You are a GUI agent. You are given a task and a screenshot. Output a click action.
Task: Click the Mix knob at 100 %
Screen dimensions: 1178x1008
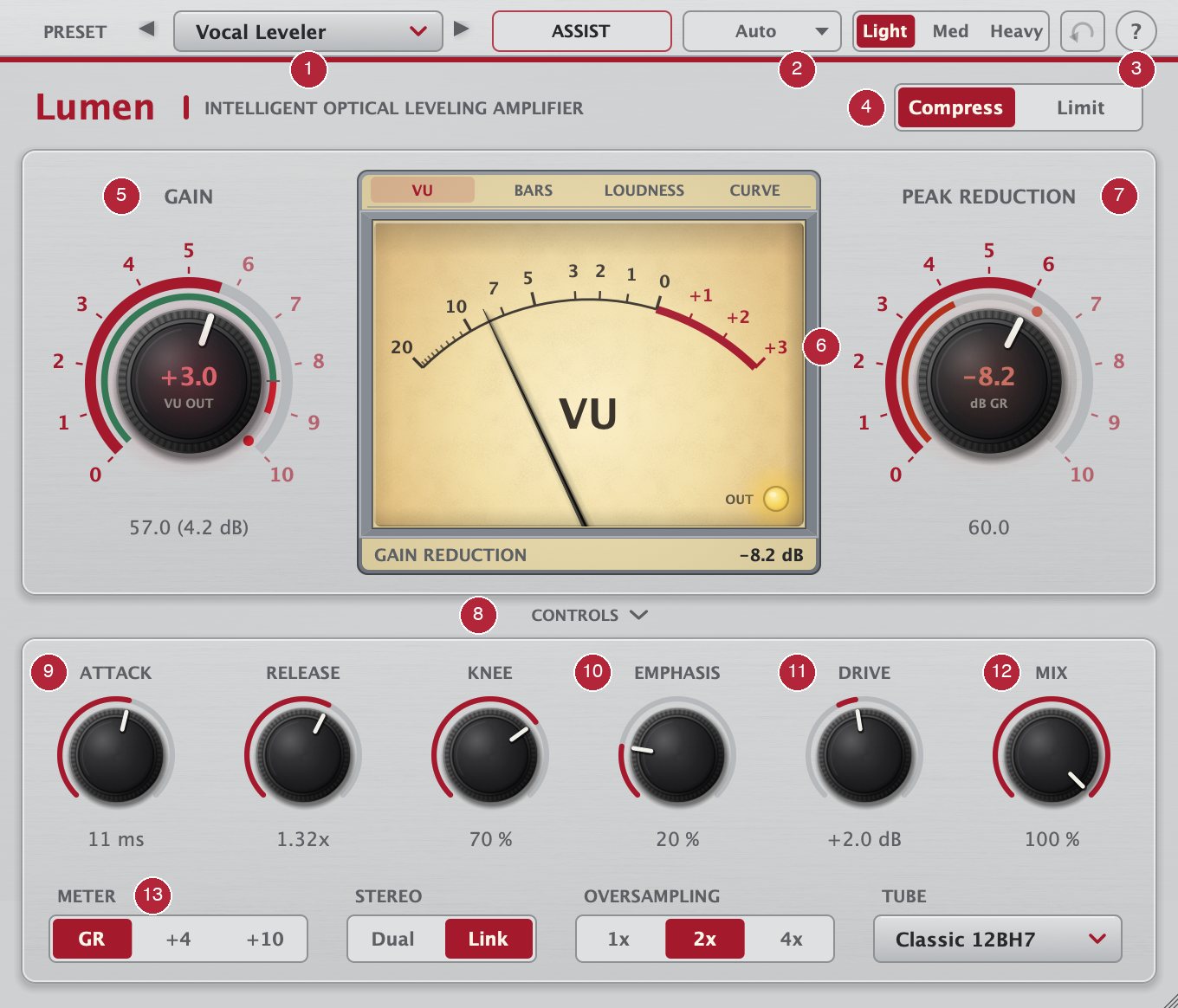point(1052,755)
